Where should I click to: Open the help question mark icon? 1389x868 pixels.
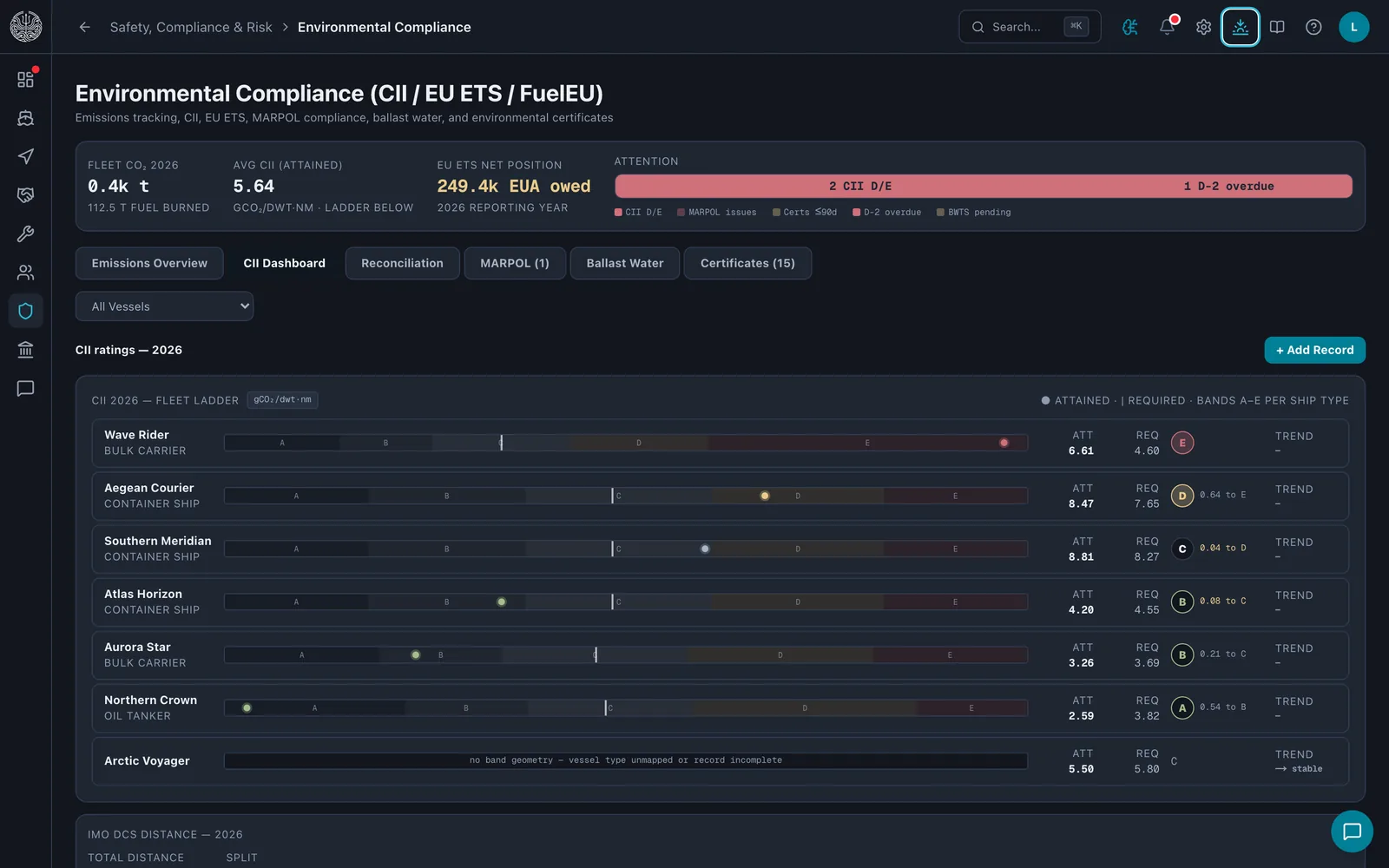point(1314,27)
